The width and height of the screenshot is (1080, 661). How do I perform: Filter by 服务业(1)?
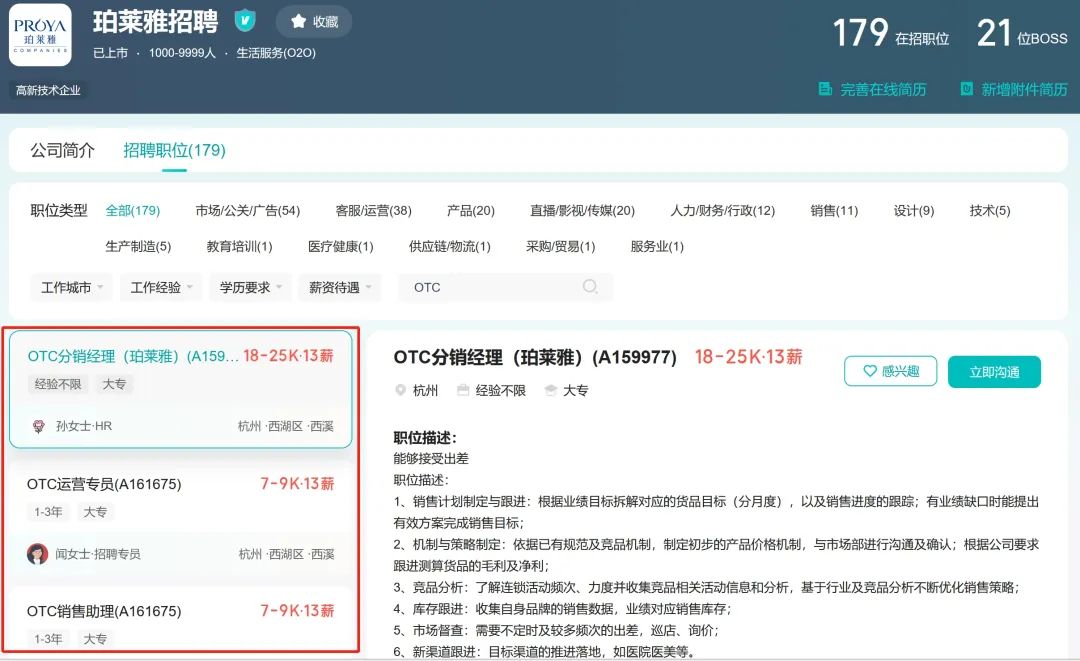(656, 246)
